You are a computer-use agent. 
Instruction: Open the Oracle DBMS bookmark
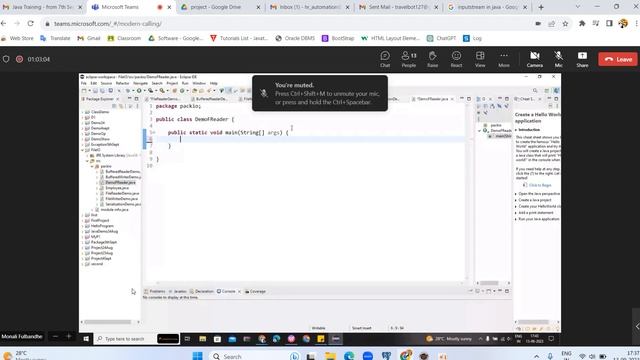point(295,38)
